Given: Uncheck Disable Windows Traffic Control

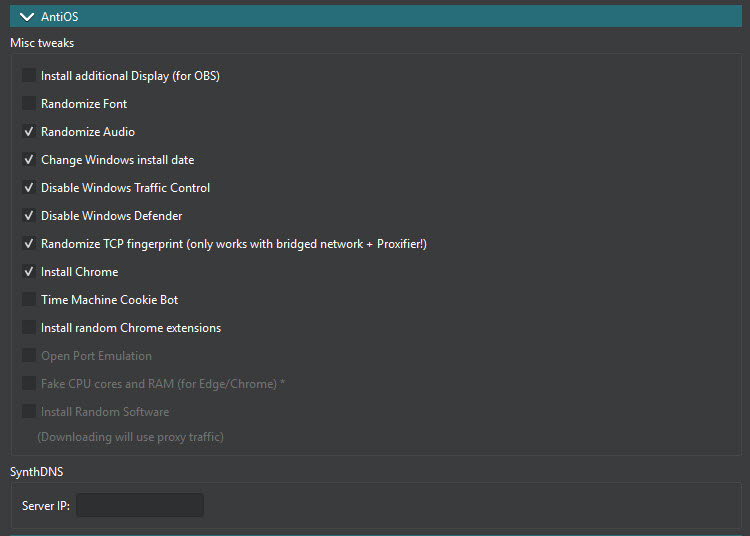Looking at the screenshot, I should point(29,188).
